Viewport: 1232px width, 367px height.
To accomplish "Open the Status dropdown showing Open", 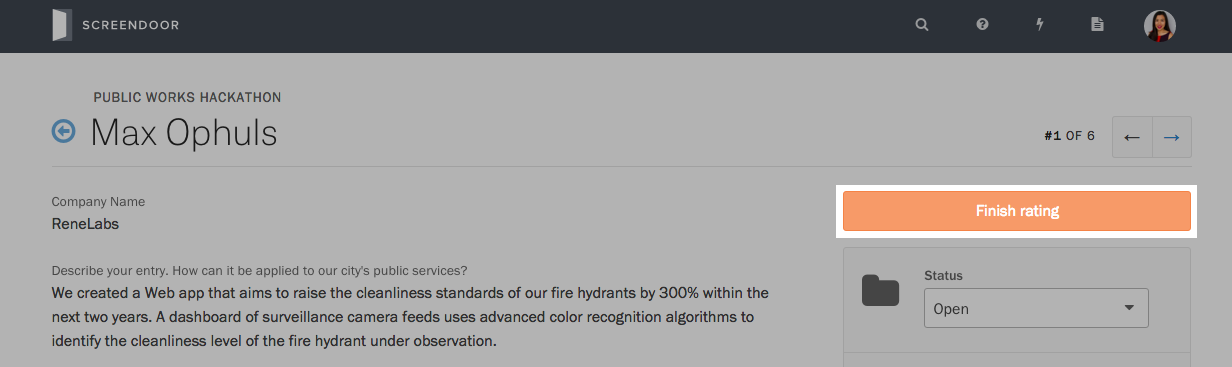I will click(x=1036, y=308).
